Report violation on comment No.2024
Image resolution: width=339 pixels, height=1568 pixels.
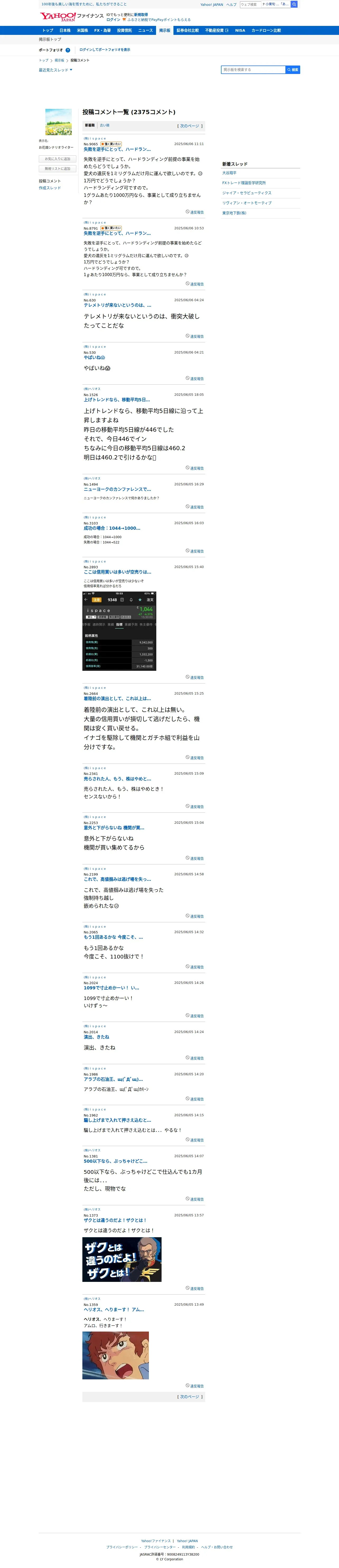[x=195, y=1016]
